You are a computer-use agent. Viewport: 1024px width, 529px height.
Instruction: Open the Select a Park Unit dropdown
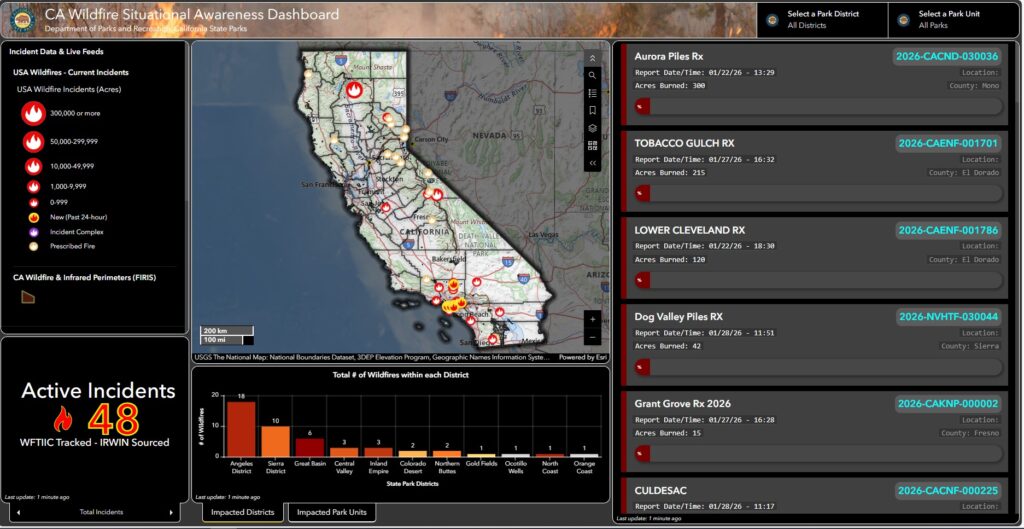953,20
